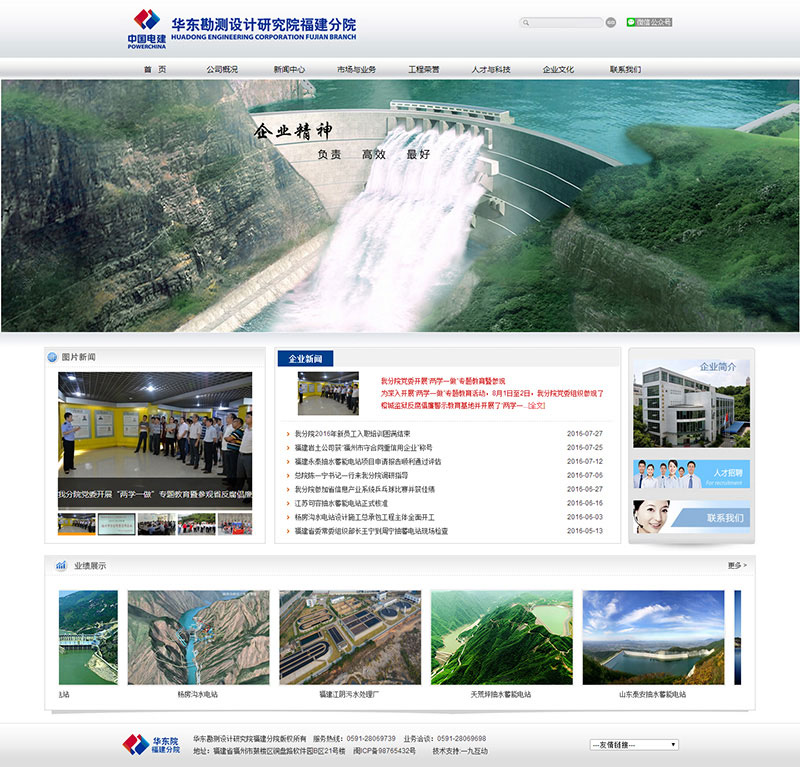Screen dimensions: 800x767
Task: Open the WeChat public account icon
Action: [x=649, y=22]
